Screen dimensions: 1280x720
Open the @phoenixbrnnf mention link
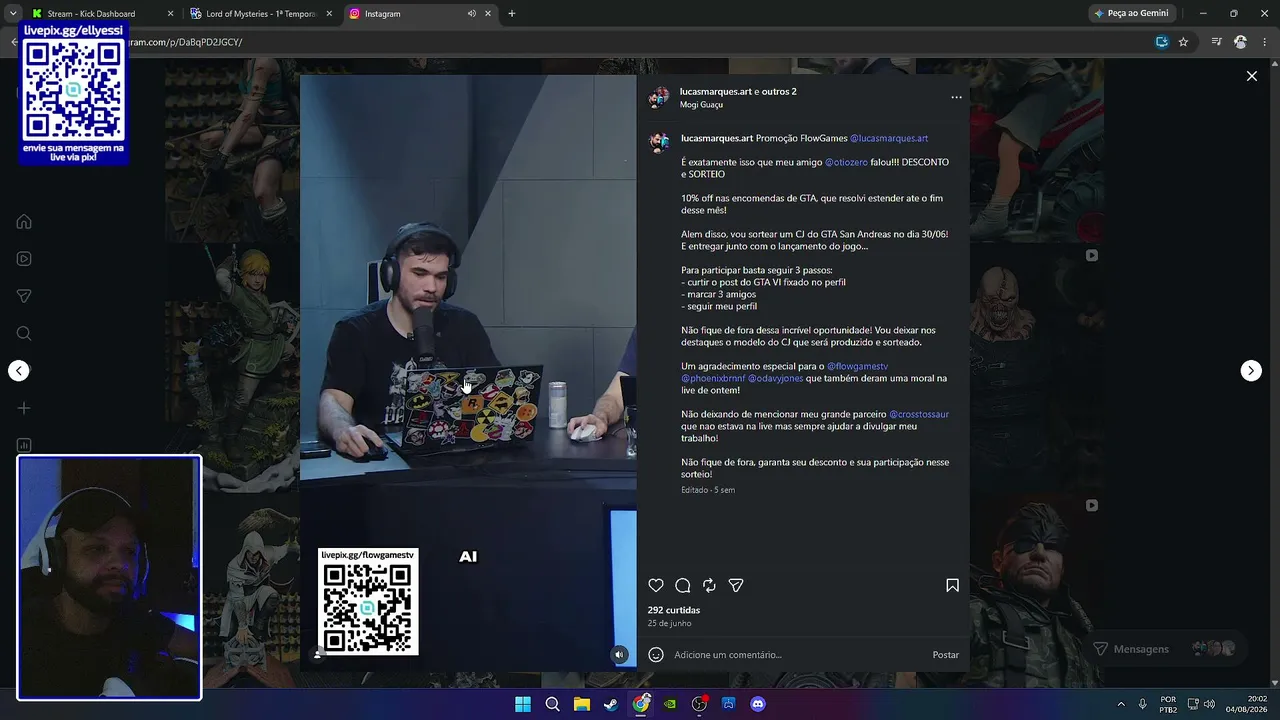(713, 378)
